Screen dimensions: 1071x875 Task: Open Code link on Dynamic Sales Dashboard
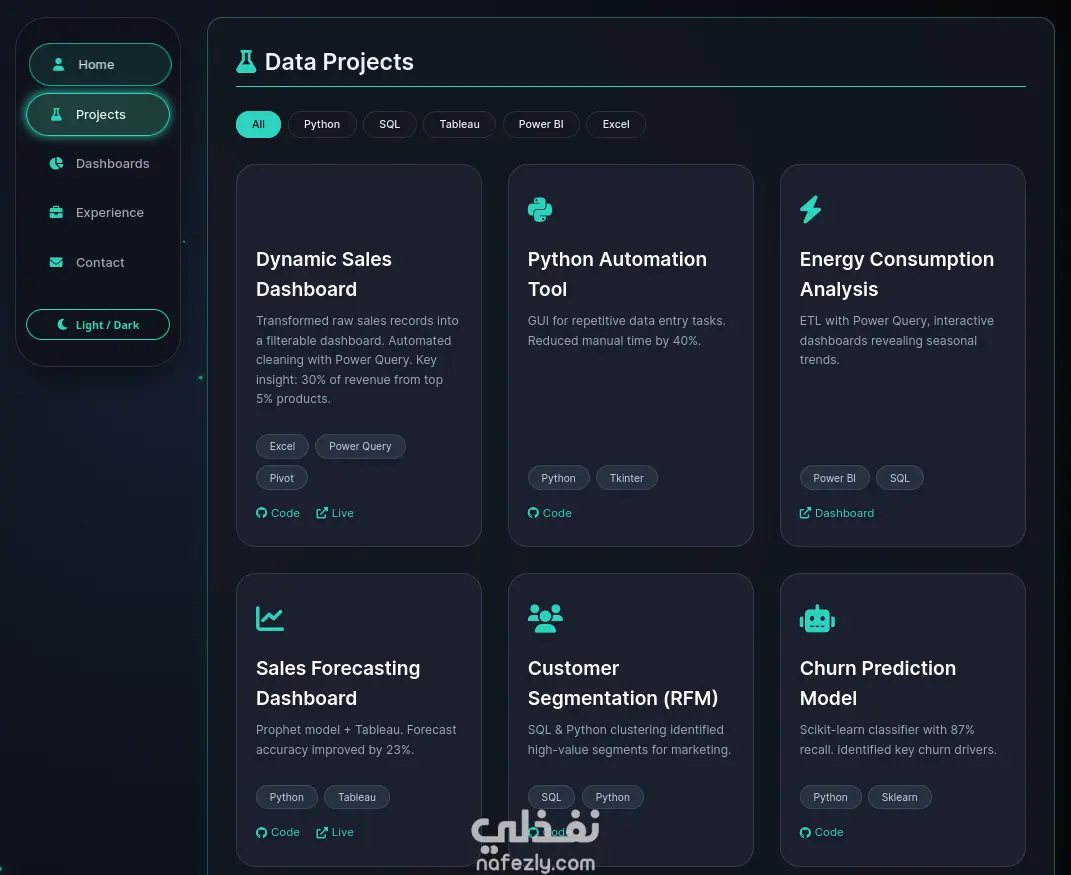(x=278, y=513)
